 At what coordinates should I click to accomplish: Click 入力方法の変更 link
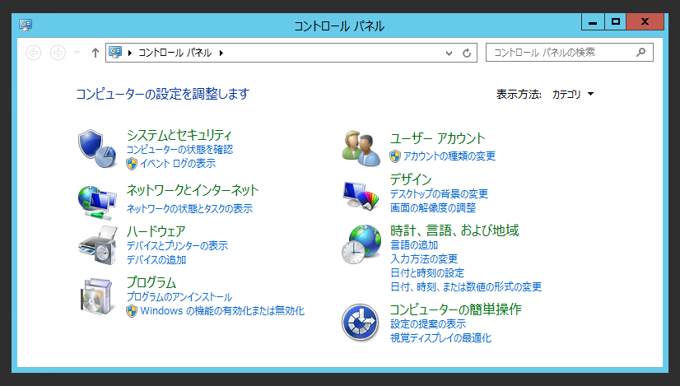pos(424,259)
